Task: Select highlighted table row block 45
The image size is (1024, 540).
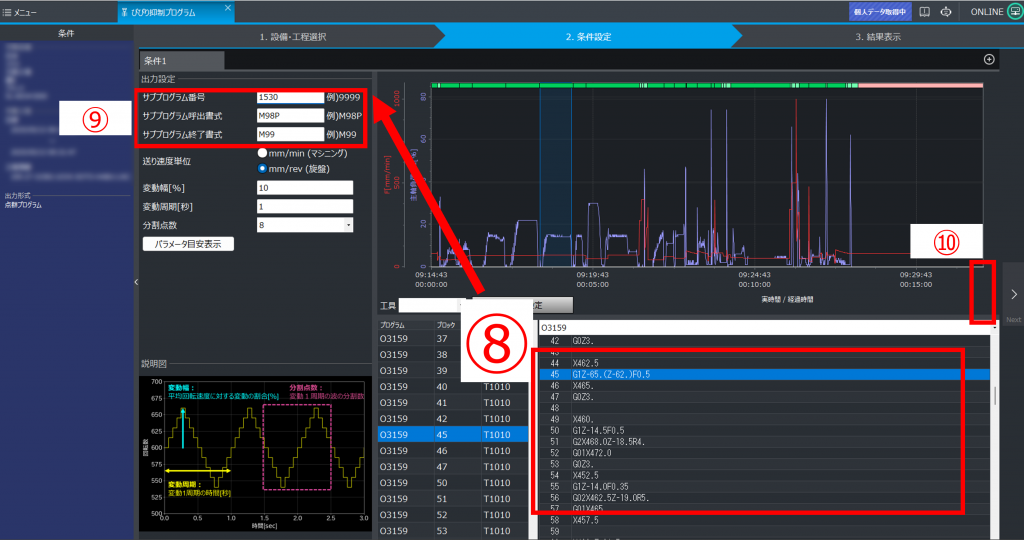Action: coord(453,435)
